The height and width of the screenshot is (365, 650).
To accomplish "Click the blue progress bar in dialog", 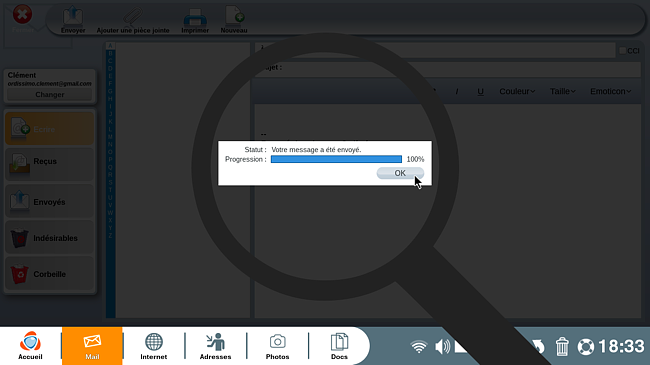I will coord(336,159).
